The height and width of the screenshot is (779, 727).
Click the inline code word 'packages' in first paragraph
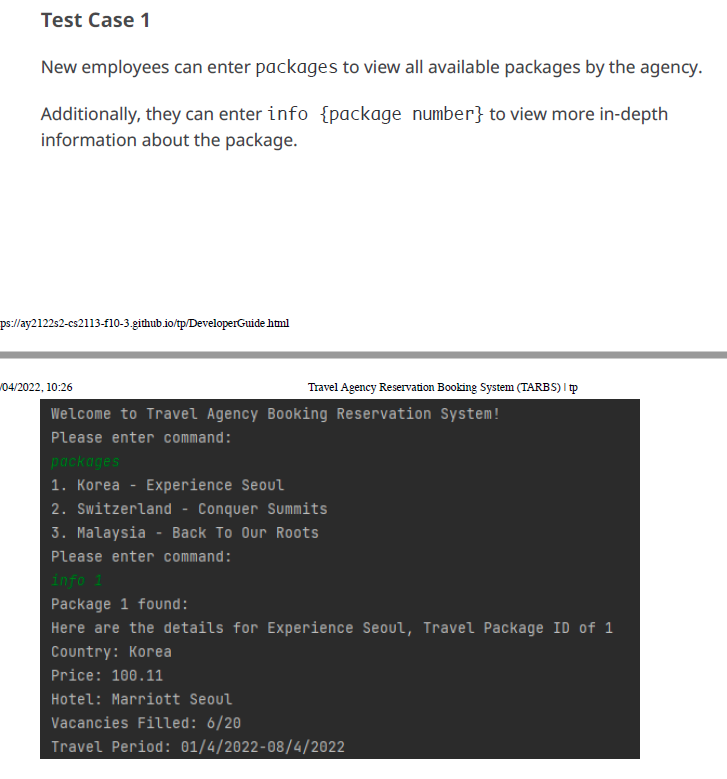[297, 68]
